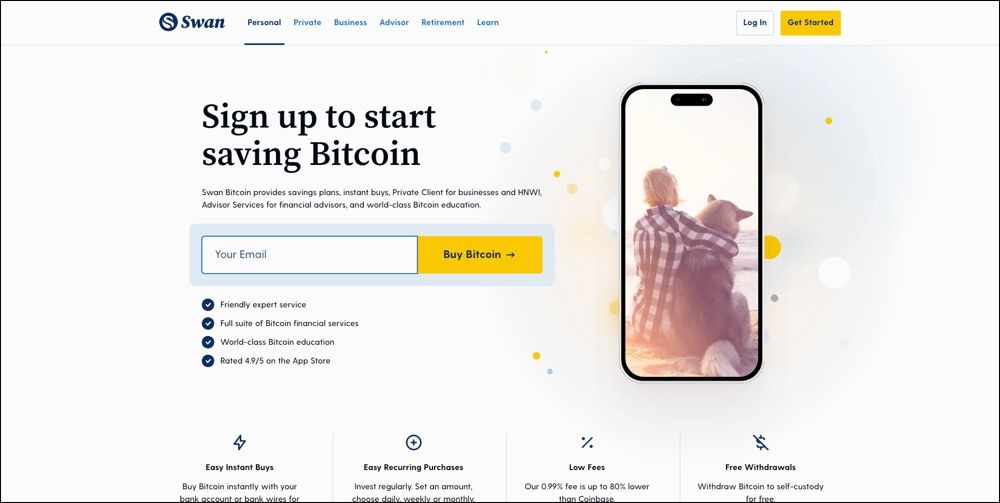Click the Swan logo icon

click(x=168, y=22)
